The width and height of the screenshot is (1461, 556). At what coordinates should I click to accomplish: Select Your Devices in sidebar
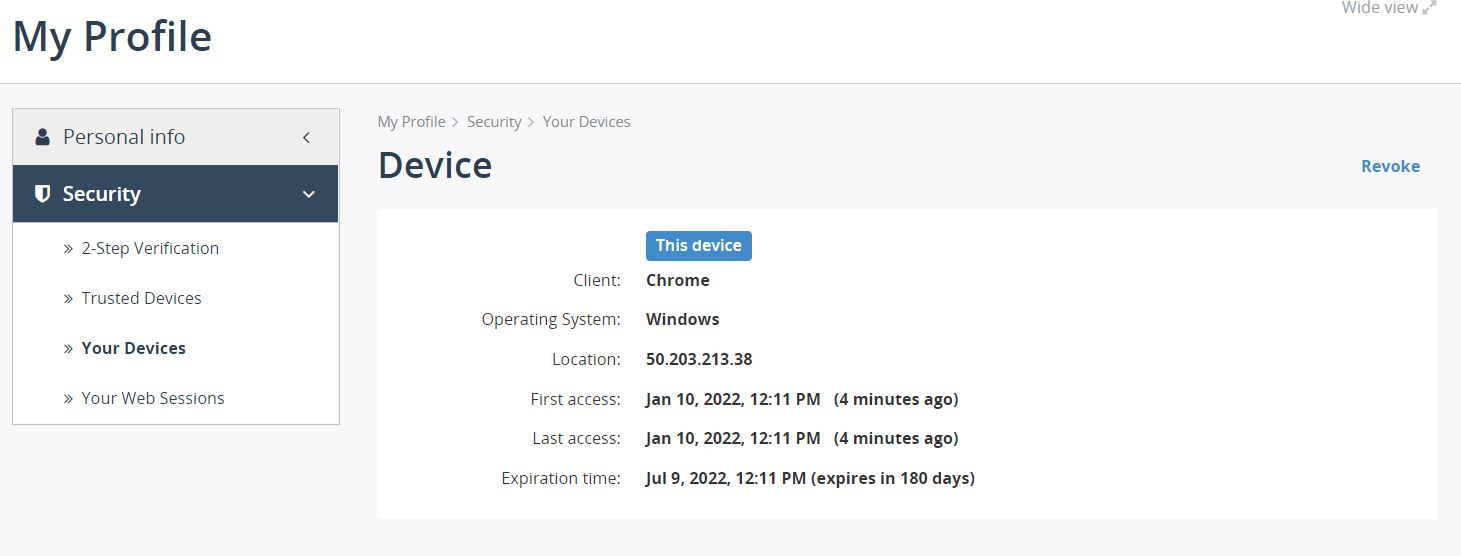pos(134,348)
